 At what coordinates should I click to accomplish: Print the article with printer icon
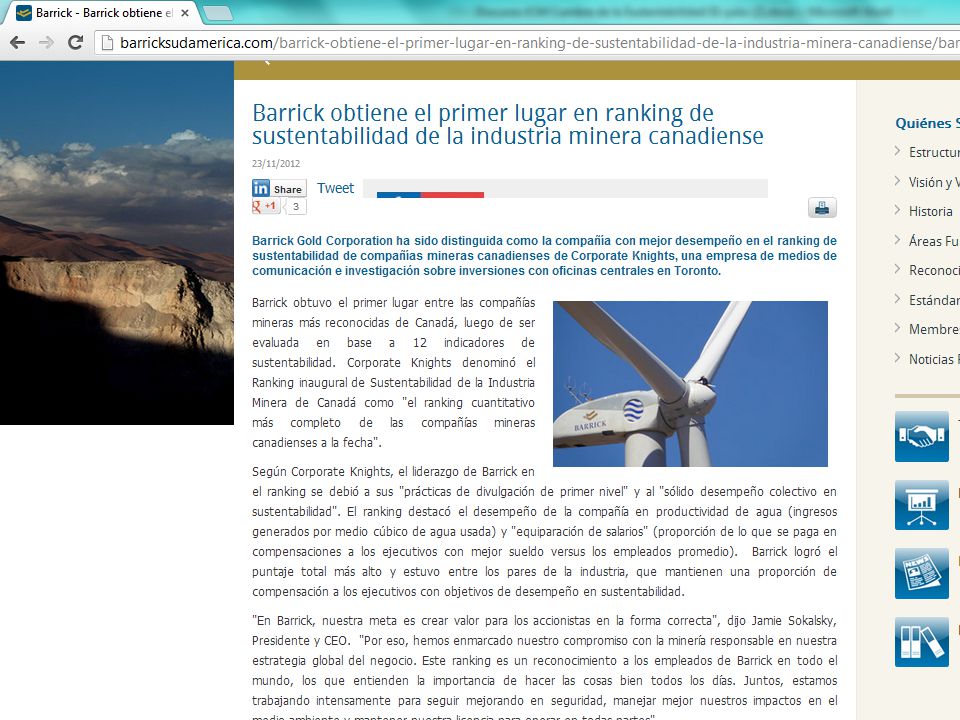[822, 208]
